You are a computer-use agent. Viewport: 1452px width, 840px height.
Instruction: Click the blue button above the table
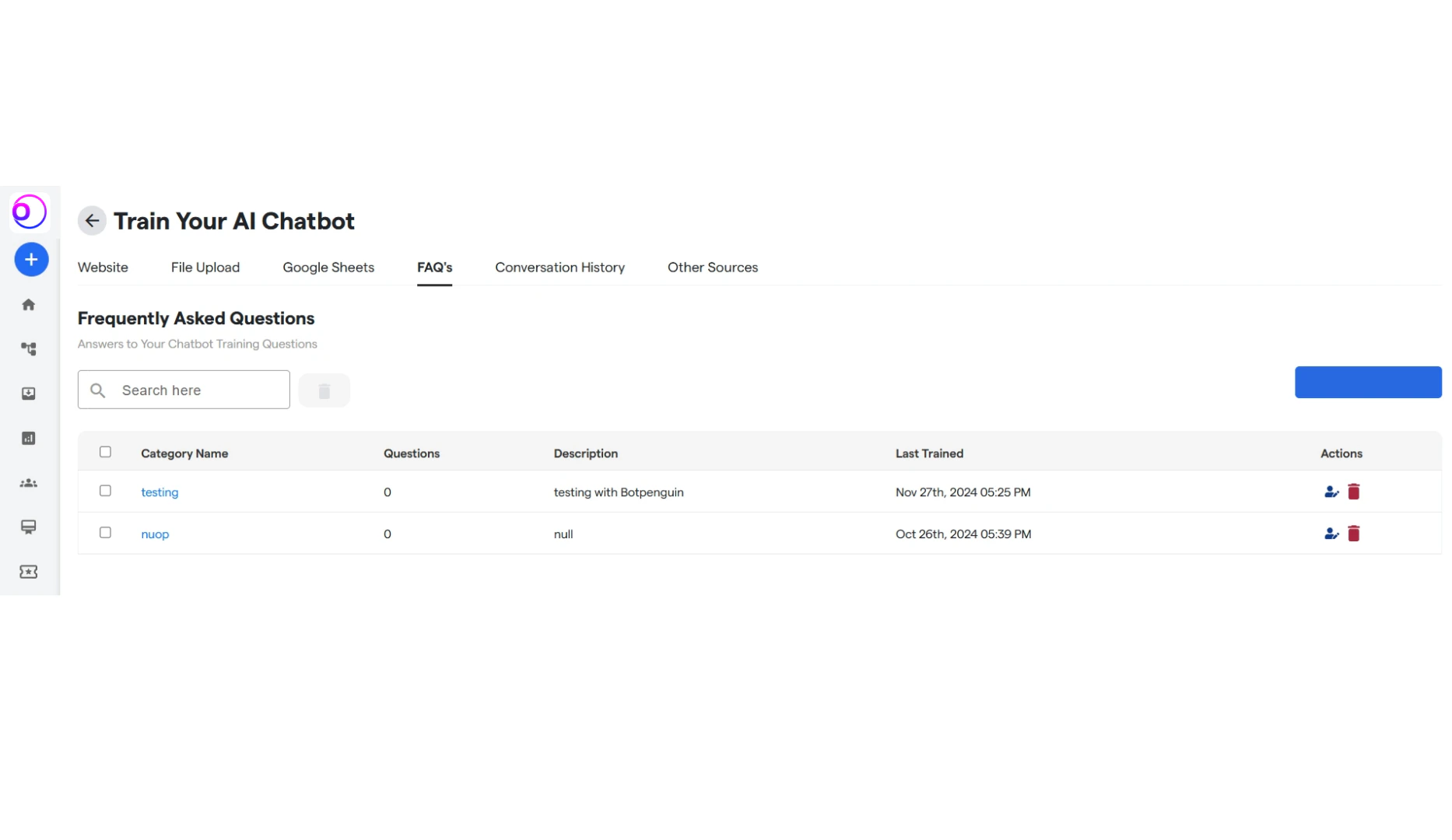click(1368, 383)
